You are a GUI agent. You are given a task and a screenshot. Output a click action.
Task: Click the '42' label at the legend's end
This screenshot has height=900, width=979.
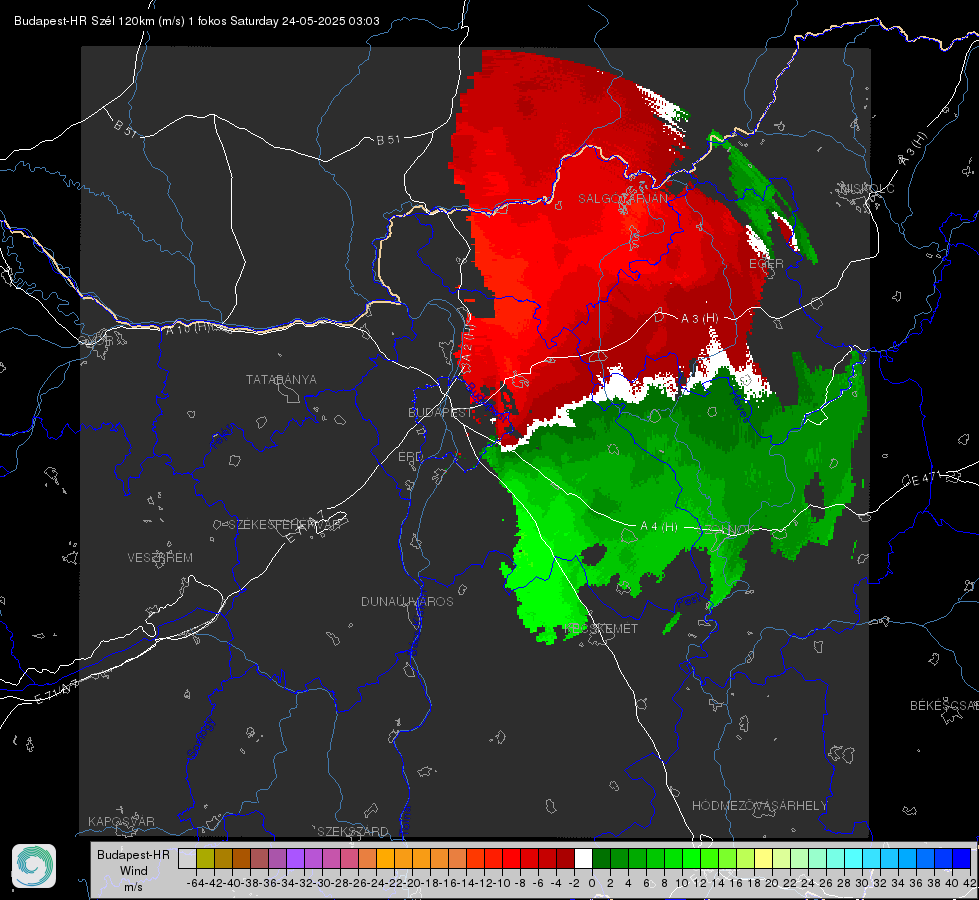coord(969,883)
